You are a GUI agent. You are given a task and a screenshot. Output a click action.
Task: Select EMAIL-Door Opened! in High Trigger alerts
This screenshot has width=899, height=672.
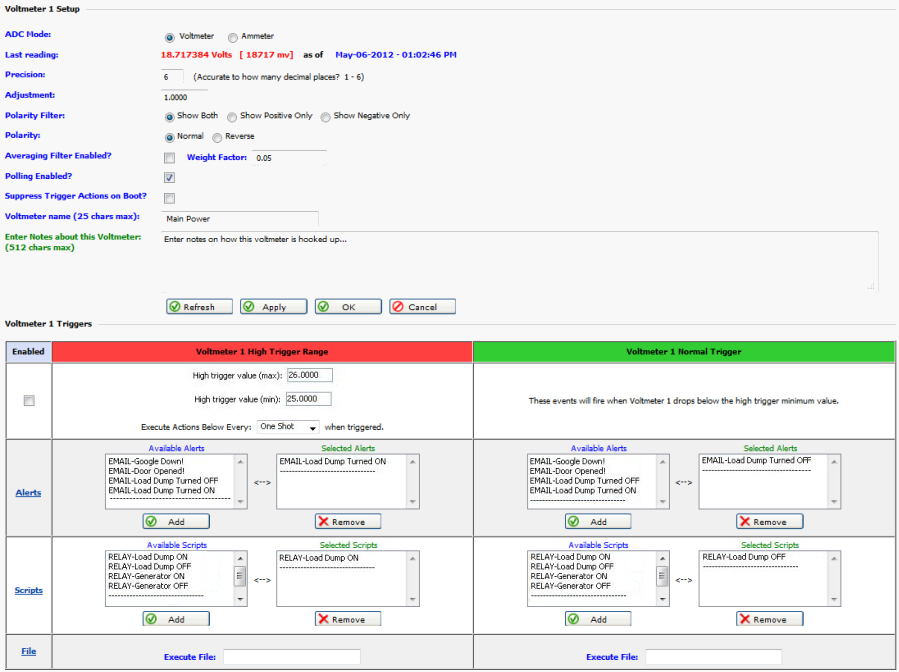(148, 471)
